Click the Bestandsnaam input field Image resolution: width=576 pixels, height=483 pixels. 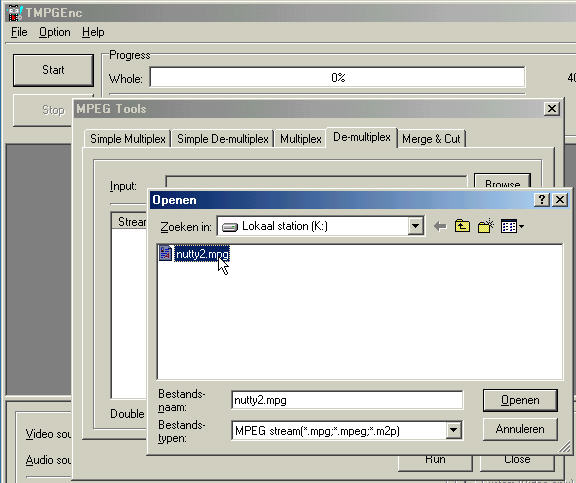[x=347, y=400]
